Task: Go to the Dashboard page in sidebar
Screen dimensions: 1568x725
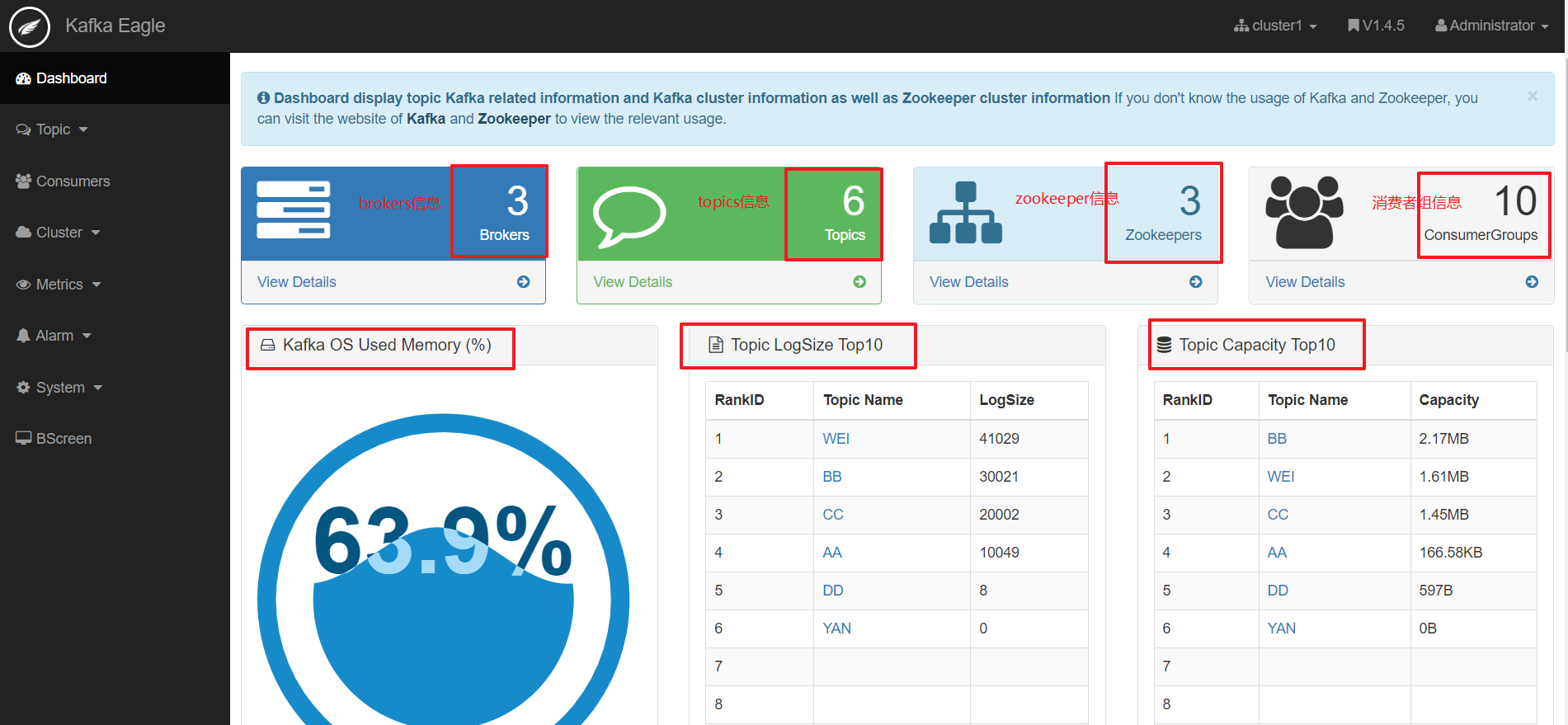Action: pyautogui.click(x=115, y=78)
